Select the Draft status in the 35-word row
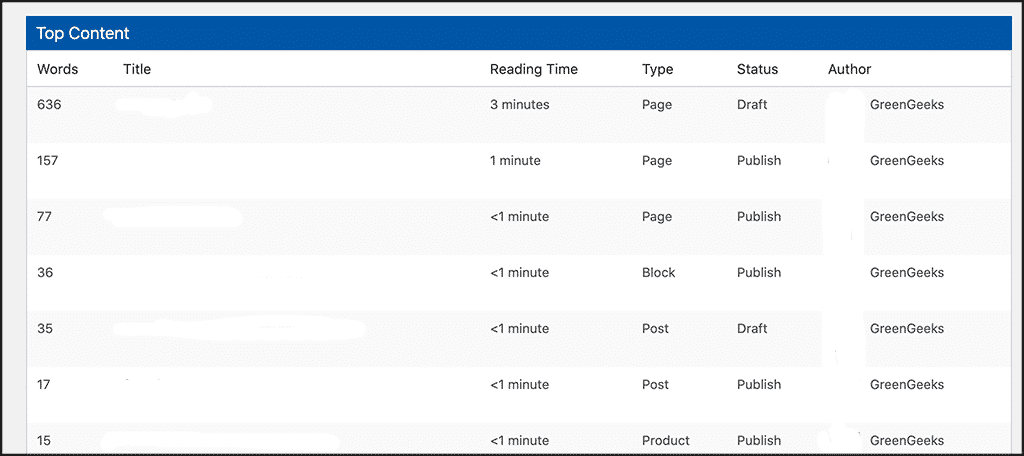This screenshot has width=1024, height=456. pos(752,329)
